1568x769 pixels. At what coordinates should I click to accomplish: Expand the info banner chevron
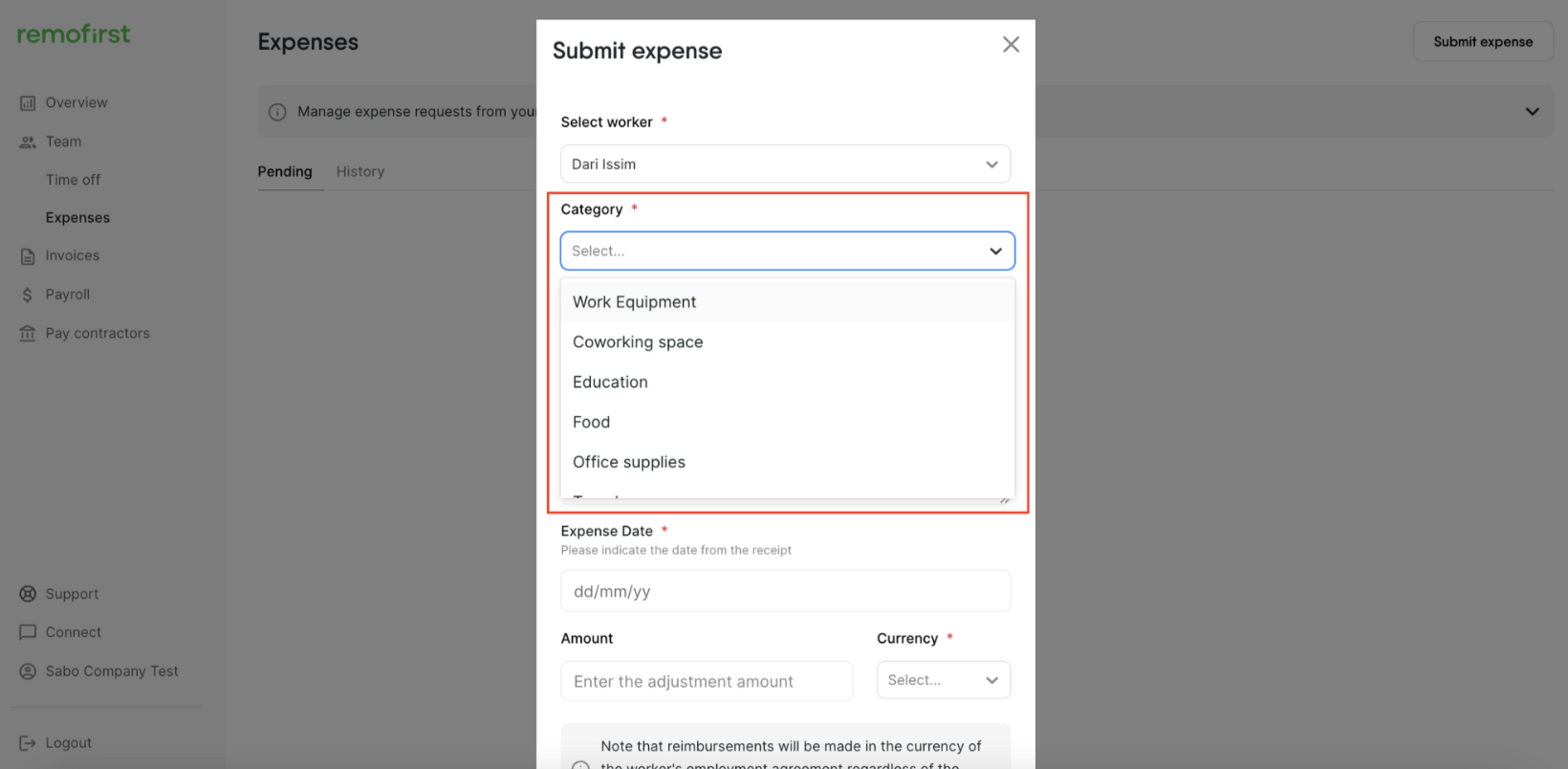click(x=1532, y=112)
